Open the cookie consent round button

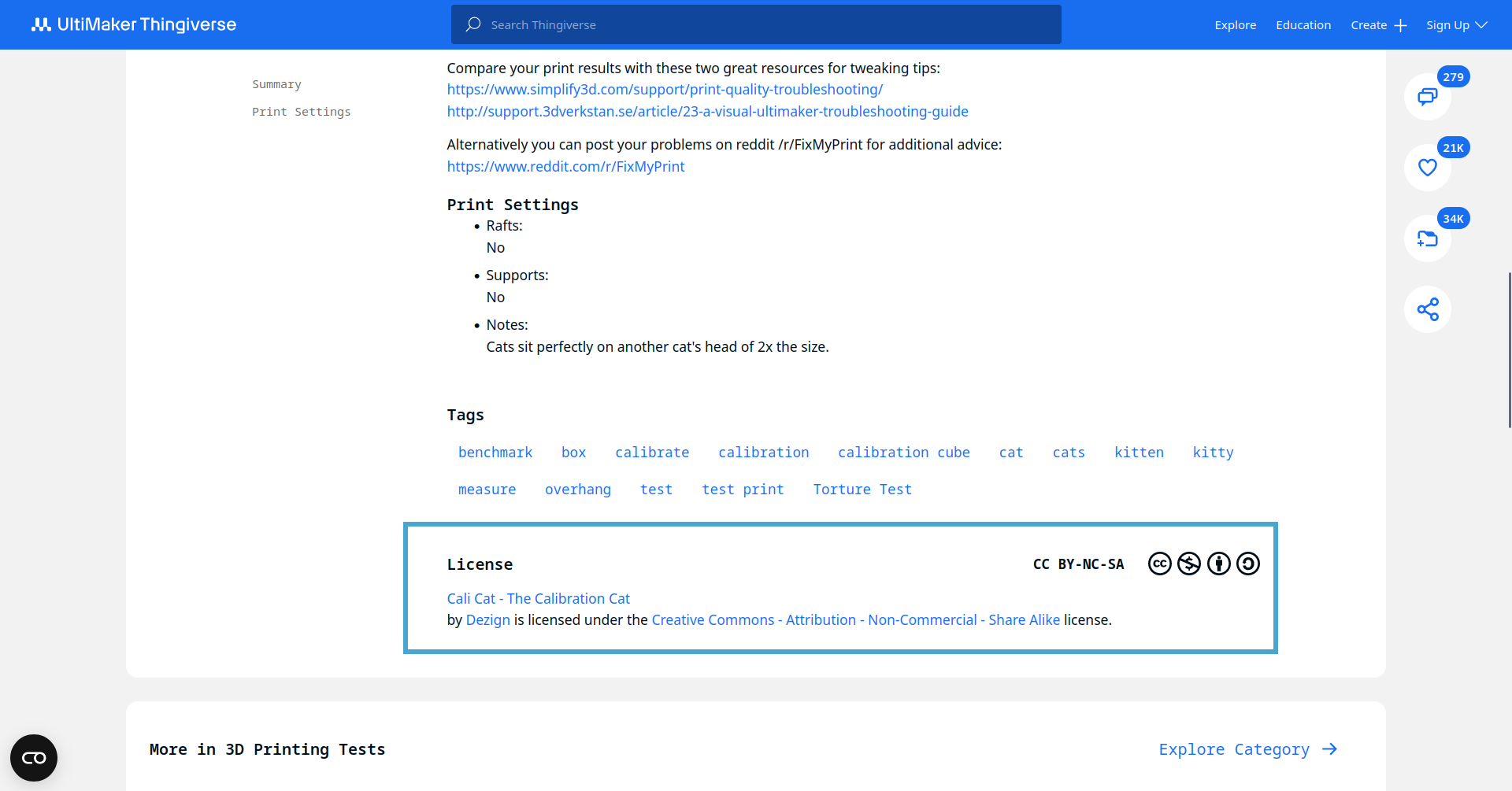pos(34,758)
